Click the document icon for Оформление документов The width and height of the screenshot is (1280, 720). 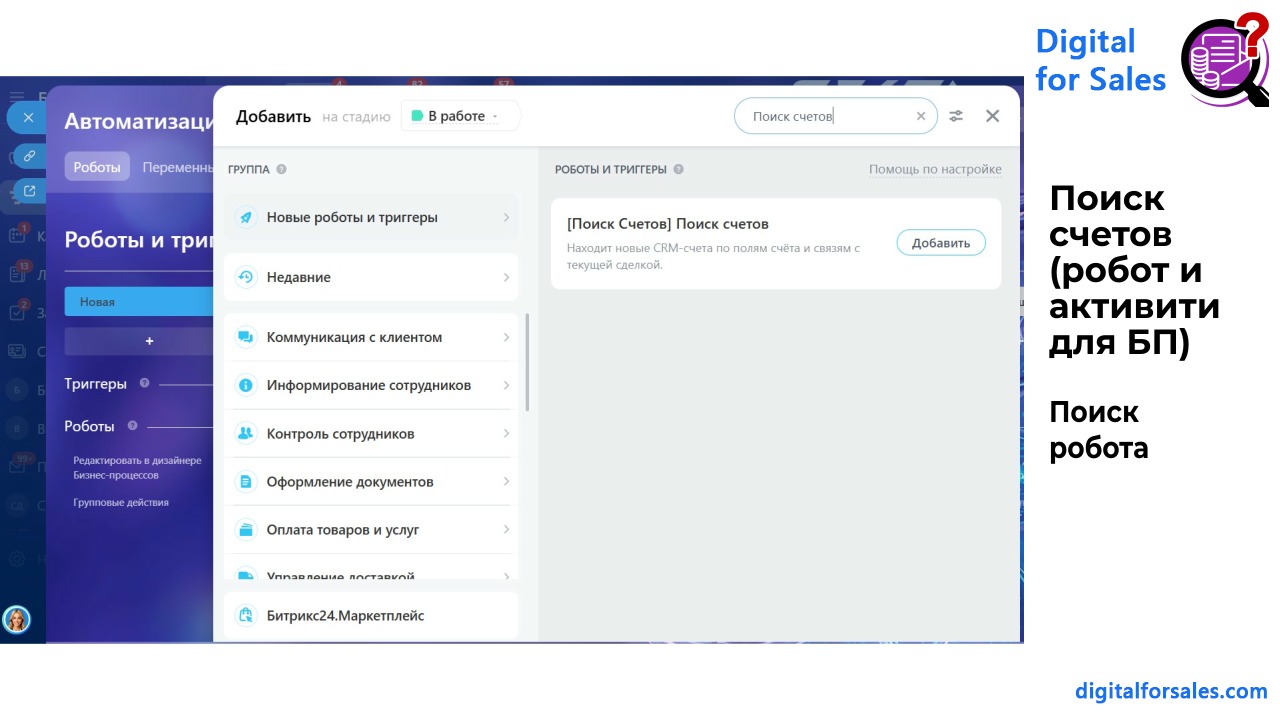point(245,481)
